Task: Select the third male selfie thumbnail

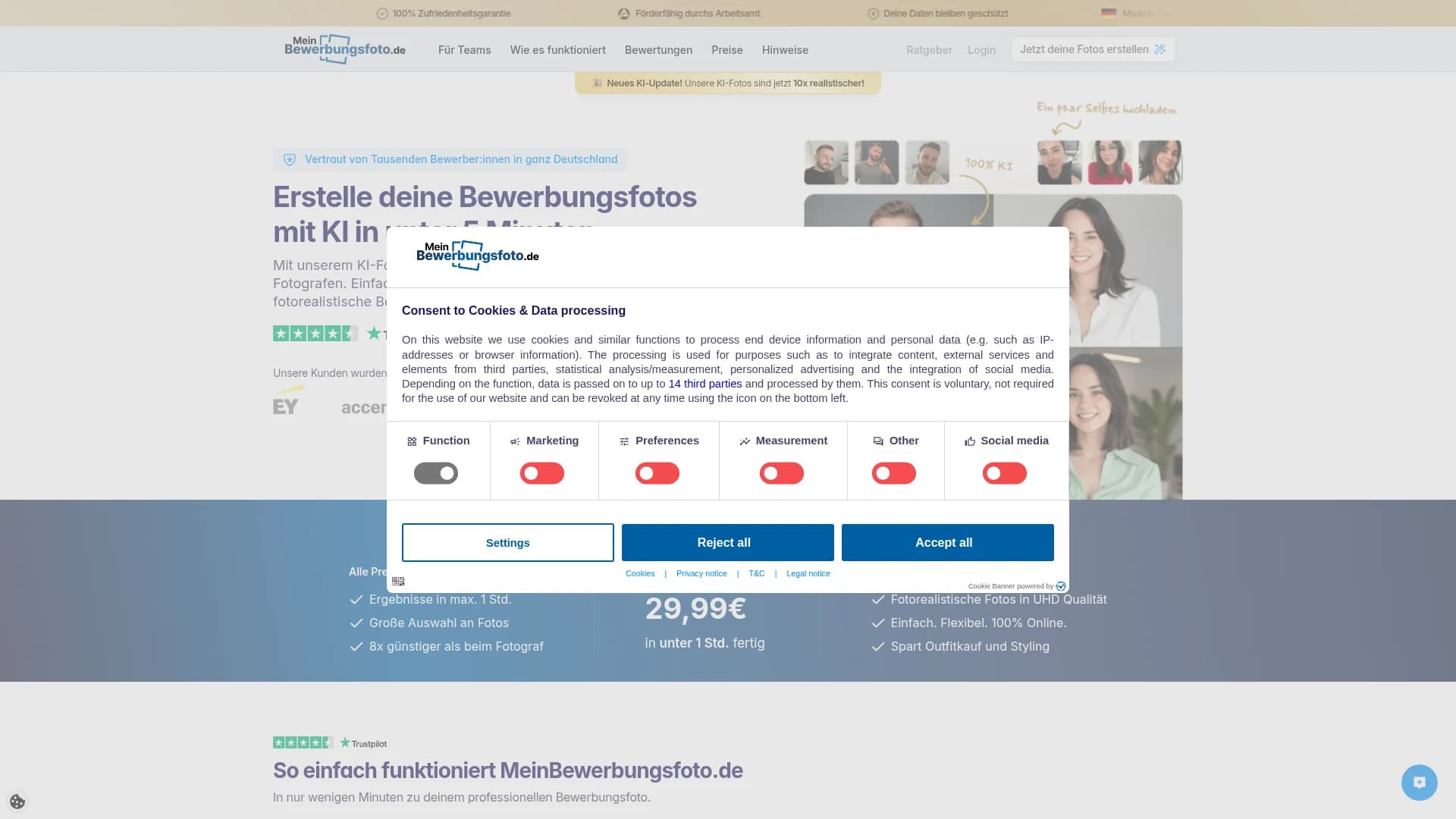Action: tap(927, 162)
